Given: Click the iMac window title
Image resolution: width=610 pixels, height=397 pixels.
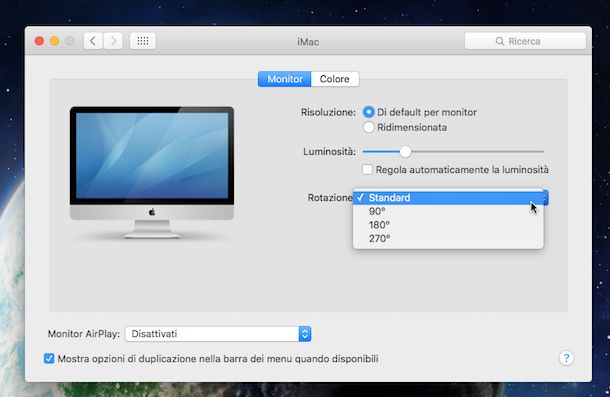Looking at the screenshot, I should coord(308,42).
